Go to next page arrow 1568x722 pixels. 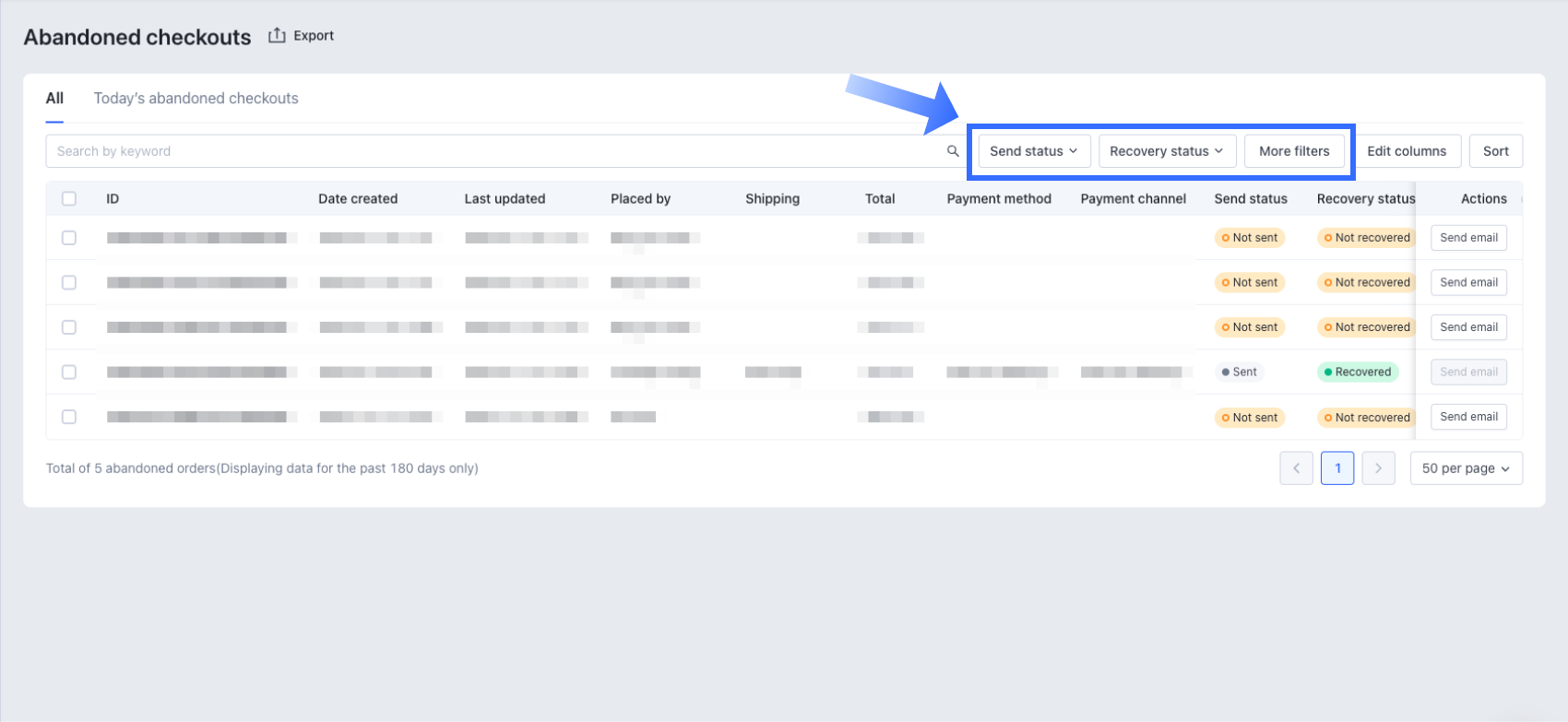click(1378, 468)
